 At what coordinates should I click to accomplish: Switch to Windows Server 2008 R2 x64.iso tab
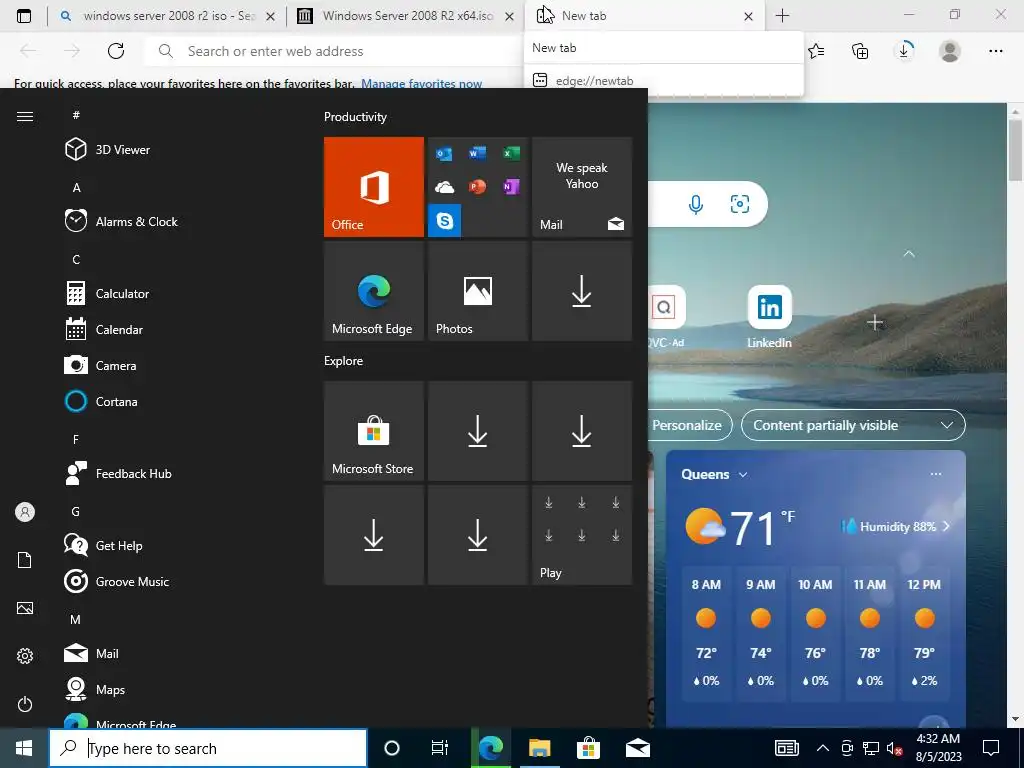coord(404,16)
